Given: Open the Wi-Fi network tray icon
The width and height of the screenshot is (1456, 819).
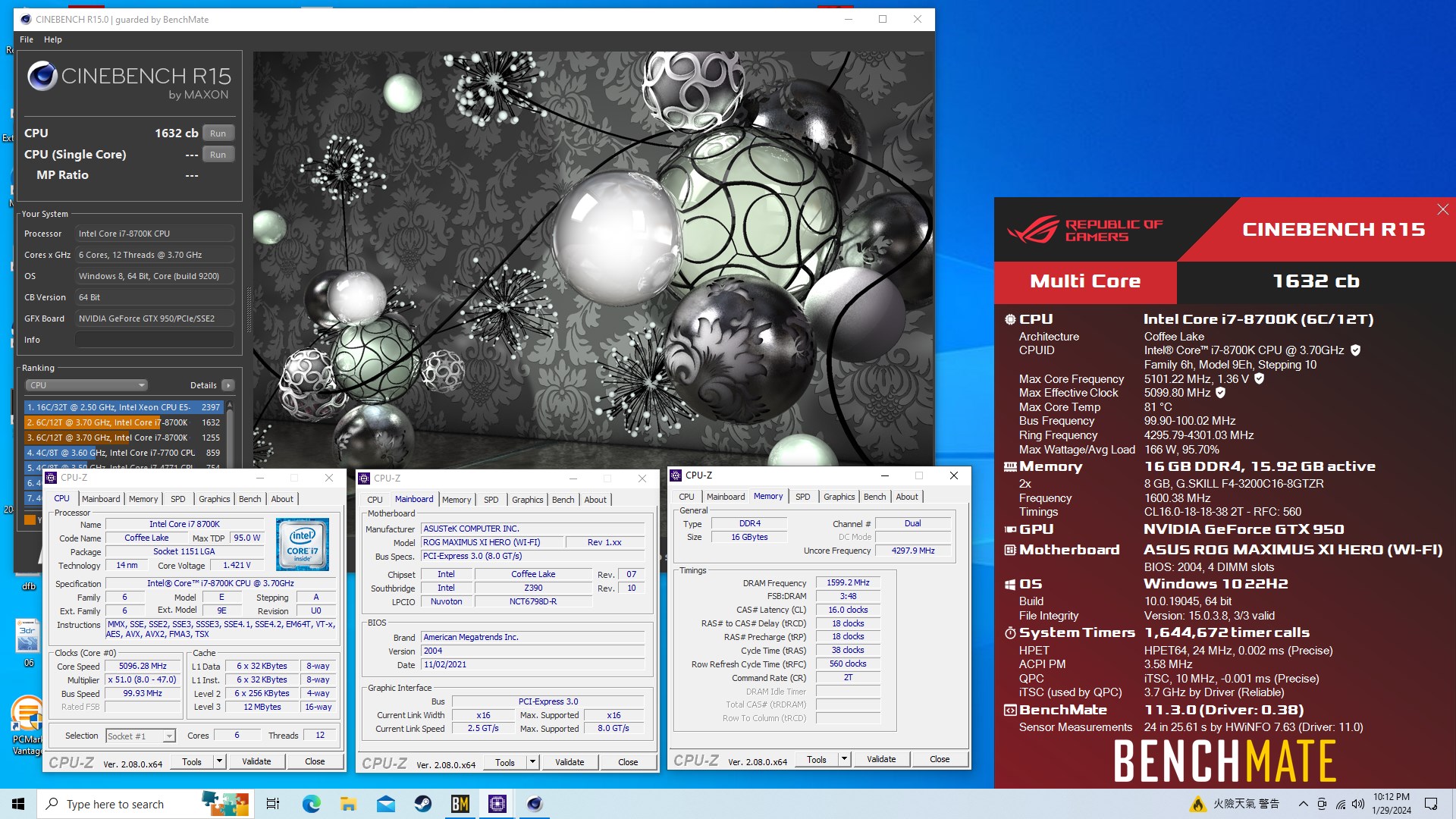Looking at the screenshot, I should point(1340,804).
